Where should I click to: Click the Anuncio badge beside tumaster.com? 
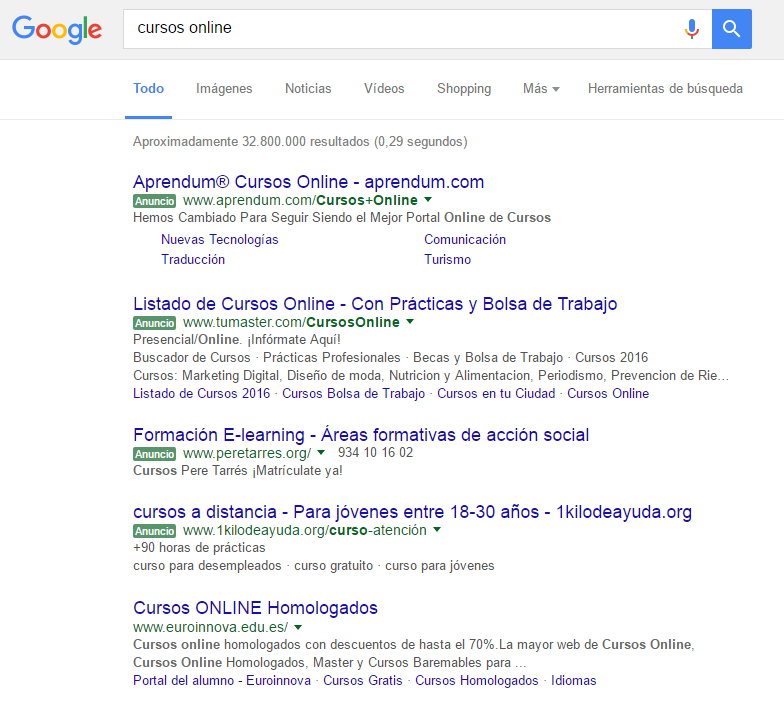point(154,322)
